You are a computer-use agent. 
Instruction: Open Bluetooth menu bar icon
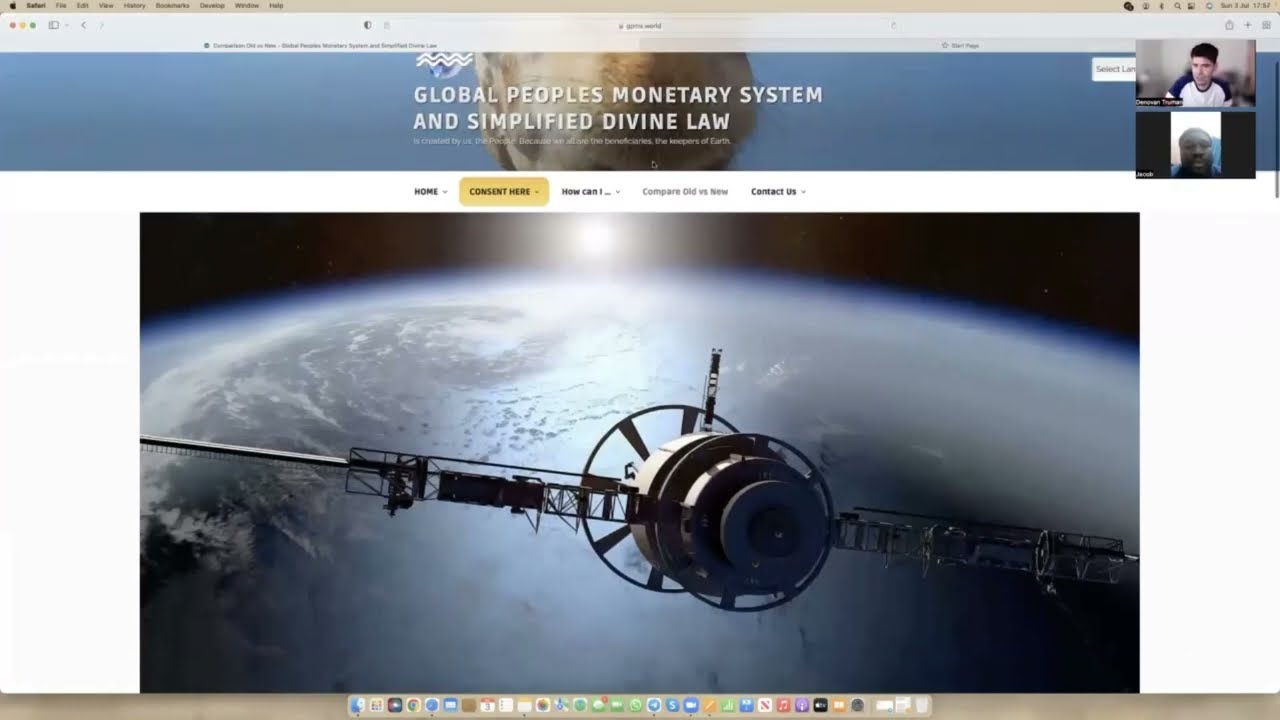(x=1160, y=6)
